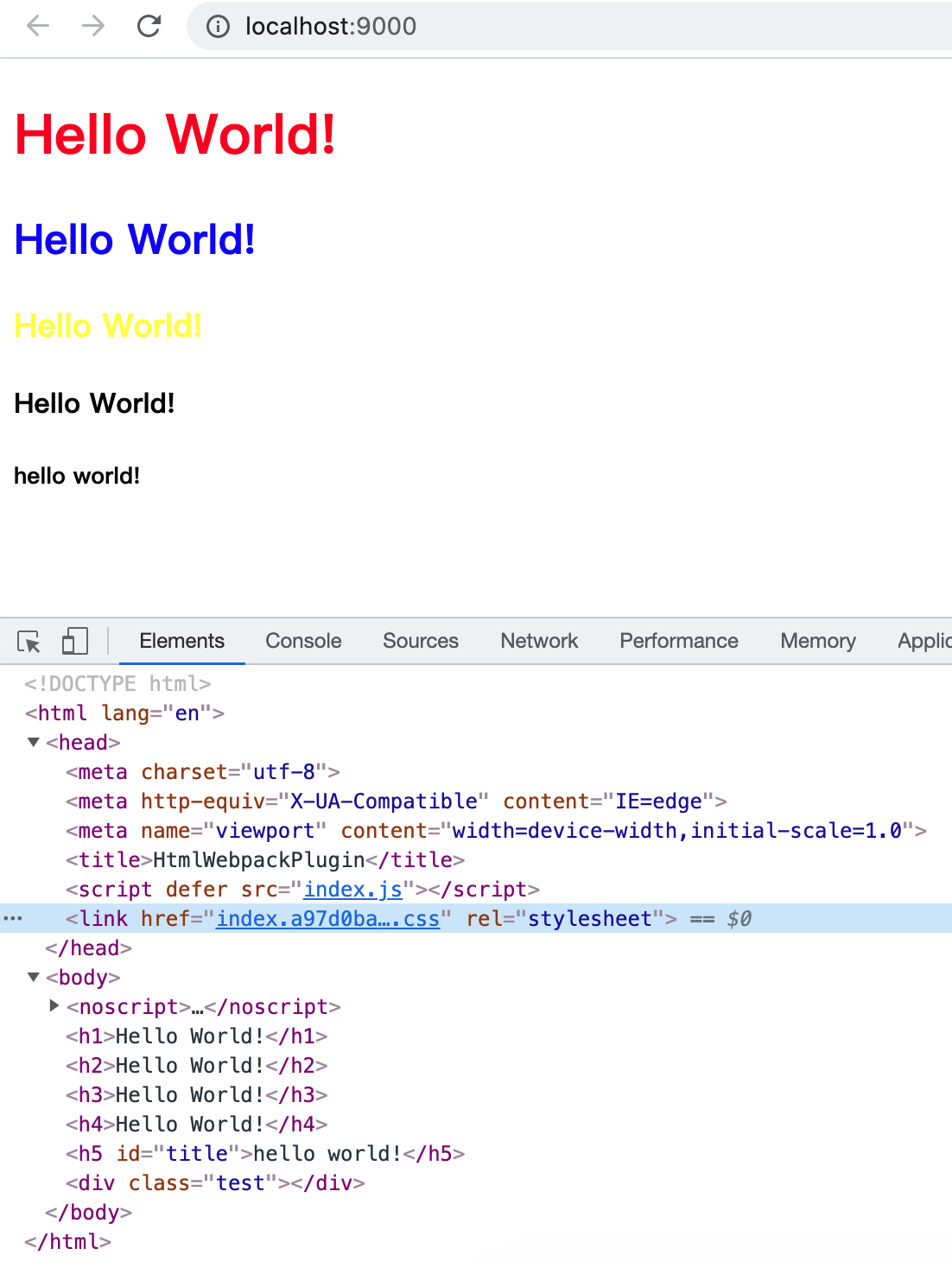Open the Network tab
952x1261 pixels.
[539, 641]
